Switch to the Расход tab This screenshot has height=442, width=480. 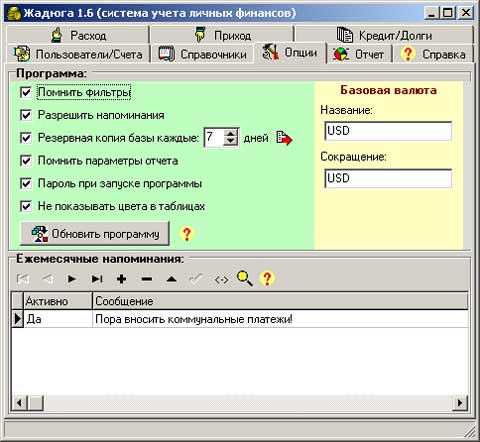pos(78,35)
